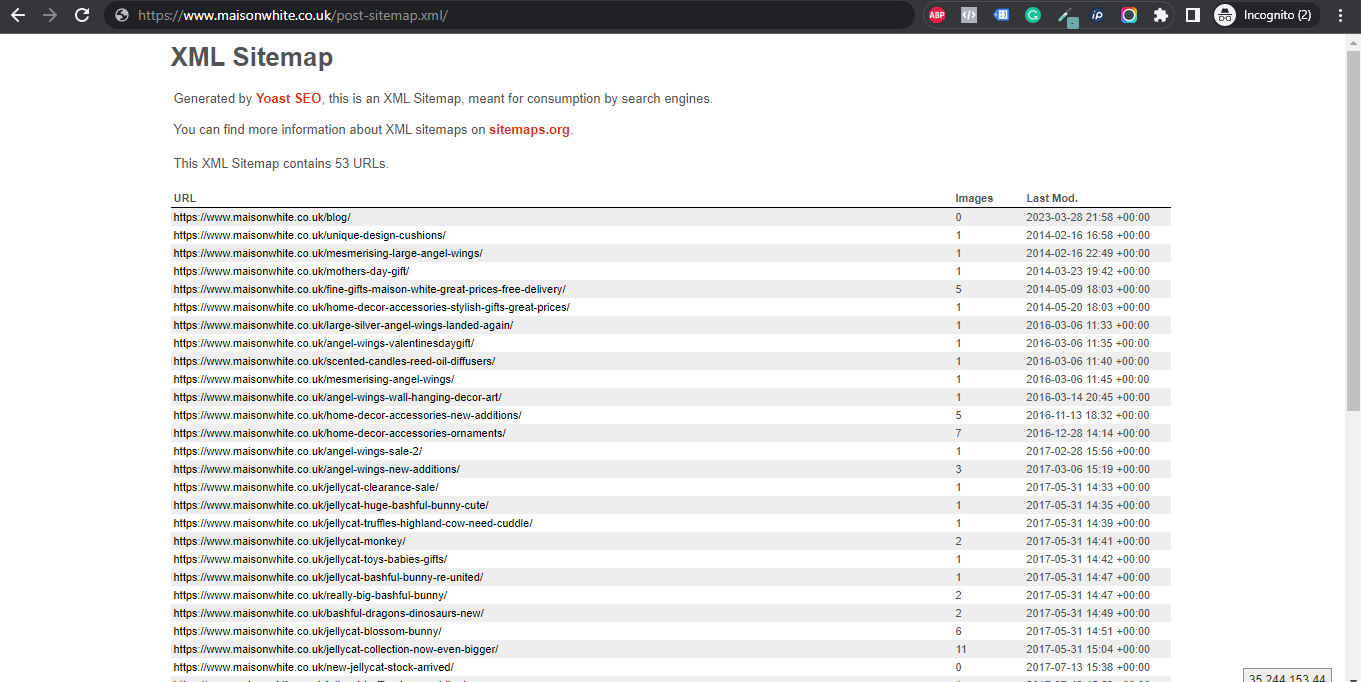Open the Incognito profile indicator
This screenshot has width=1361, height=682.
coord(1263,15)
